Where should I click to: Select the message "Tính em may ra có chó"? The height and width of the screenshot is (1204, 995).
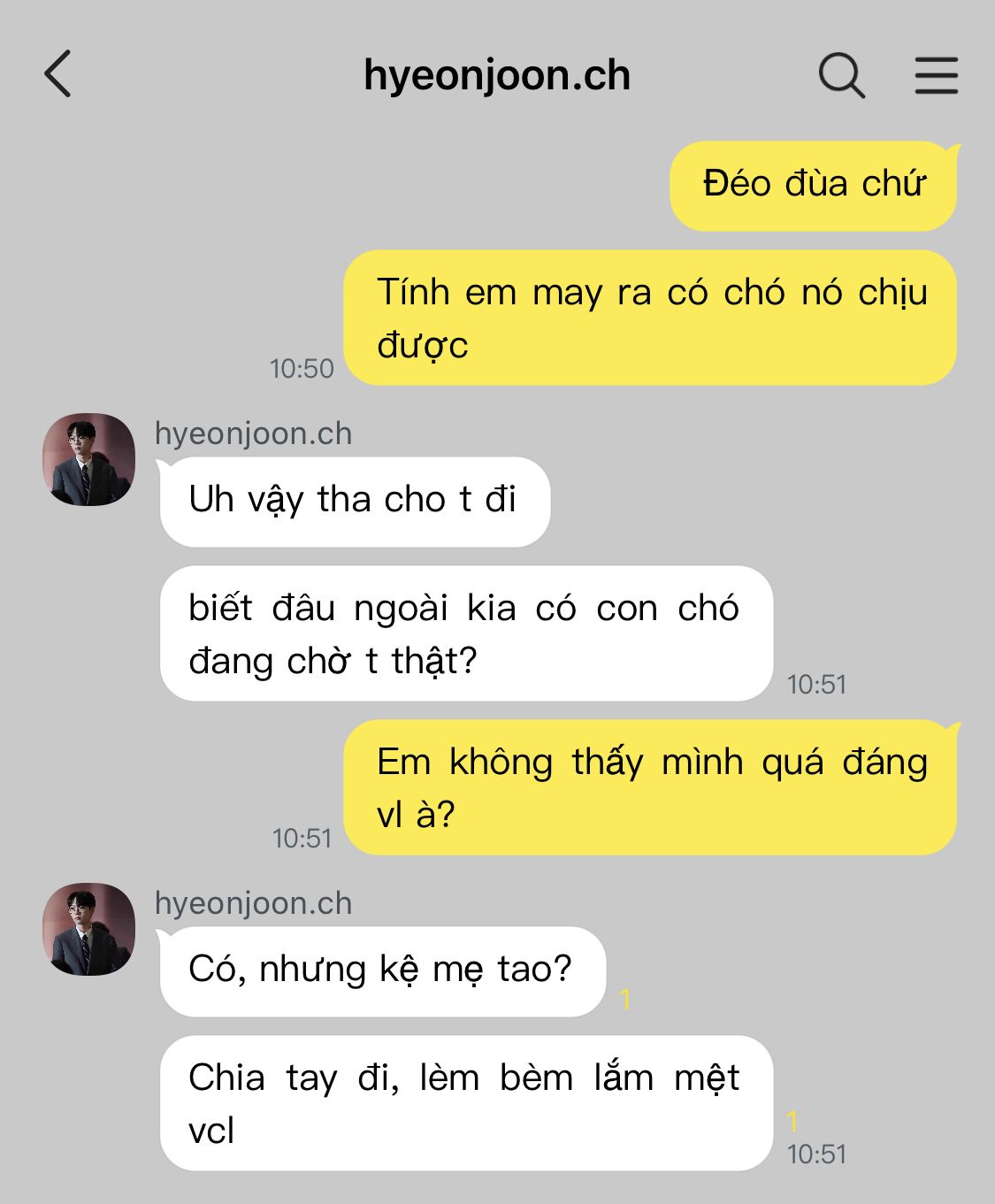point(650,318)
